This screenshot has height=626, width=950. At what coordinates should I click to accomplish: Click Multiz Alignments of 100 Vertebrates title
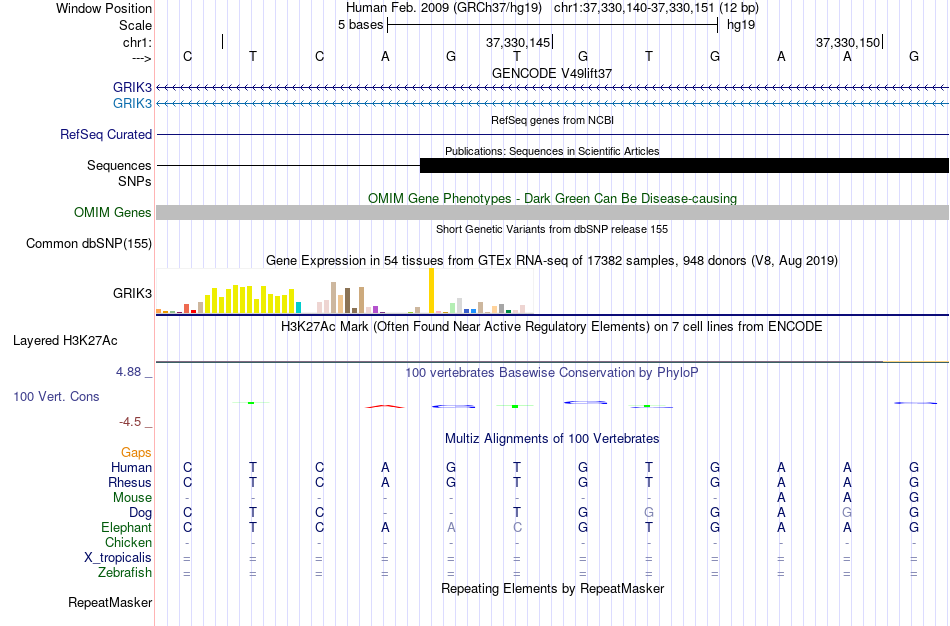click(552, 439)
